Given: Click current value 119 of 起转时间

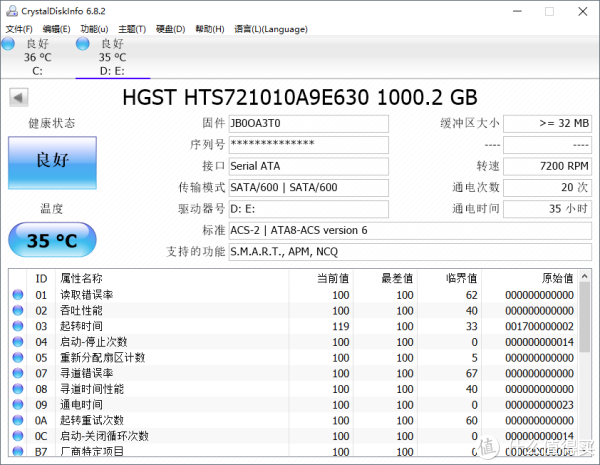Looking at the screenshot, I should 341,326.
